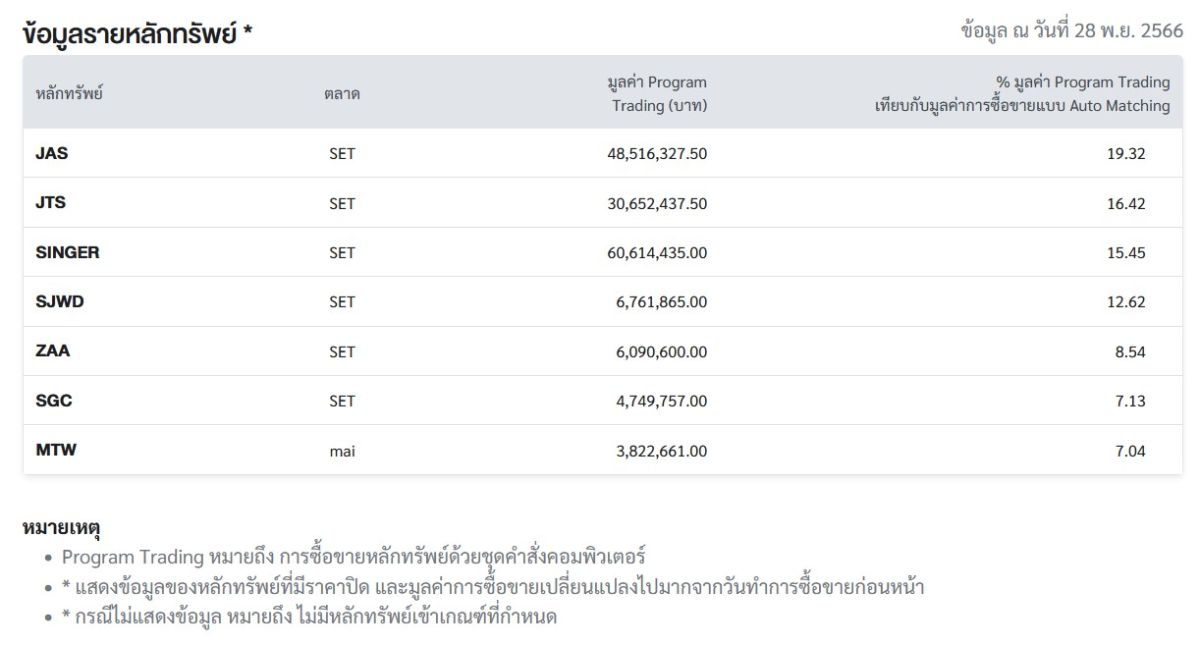This screenshot has height=645, width=1200.
Task: Click the 19.32 percentage for JAS
Action: [x=1126, y=154]
